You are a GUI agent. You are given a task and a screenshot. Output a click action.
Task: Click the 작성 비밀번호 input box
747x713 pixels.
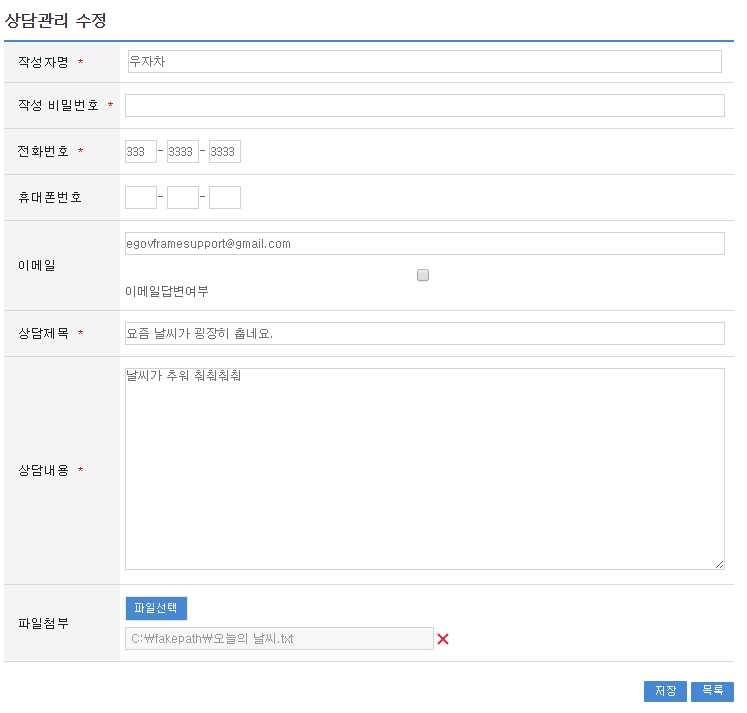pyautogui.click(x=424, y=106)
